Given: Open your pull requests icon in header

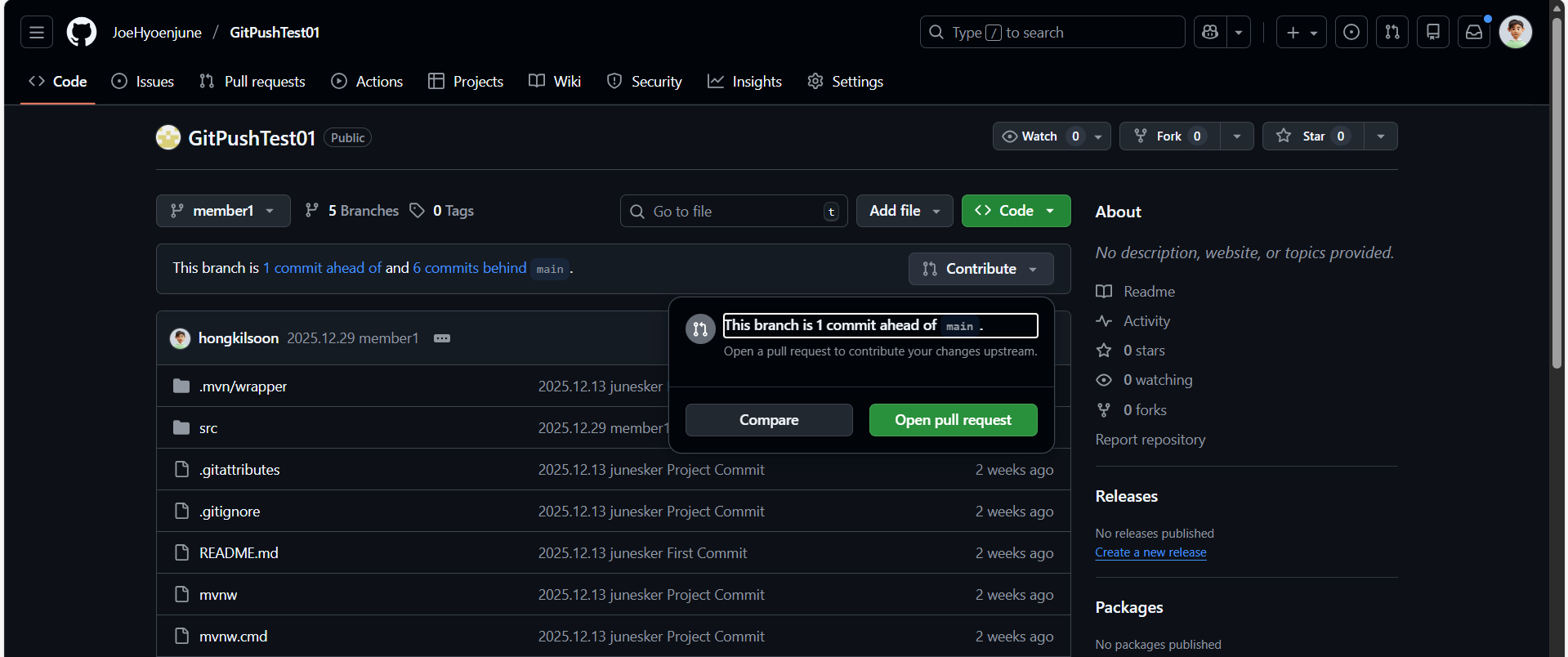Looking at the screenshot, I should coord(1392,33).
